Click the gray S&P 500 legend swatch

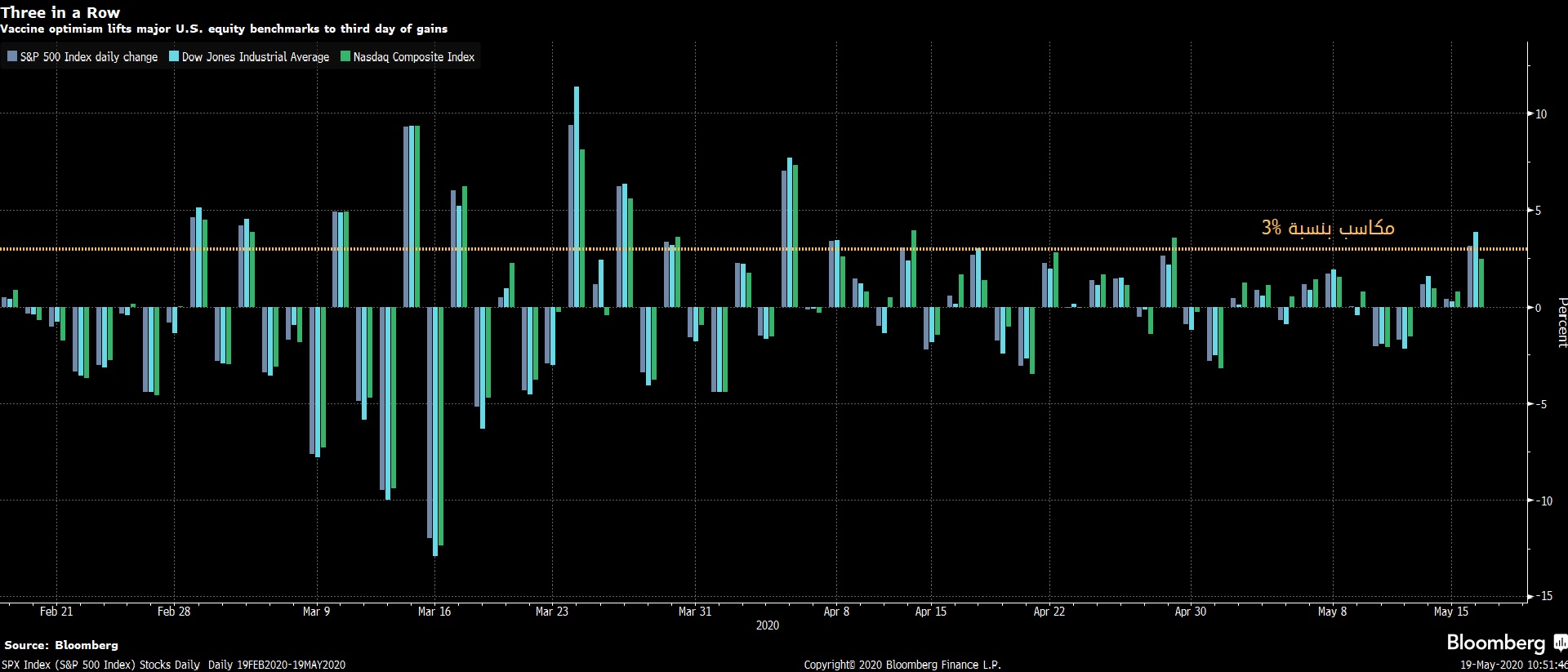(x=12, y=57)
